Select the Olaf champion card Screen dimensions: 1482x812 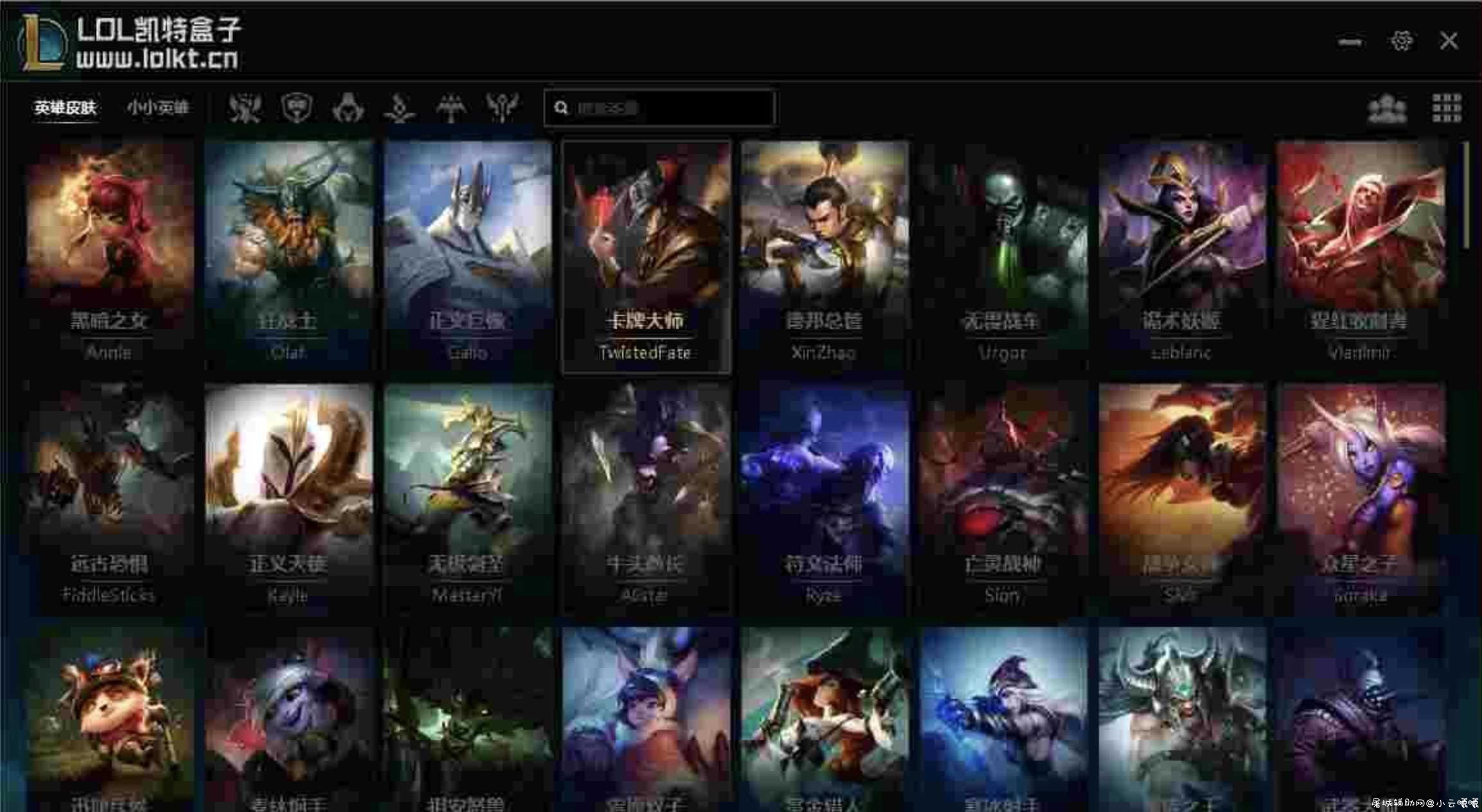point(288,256)
